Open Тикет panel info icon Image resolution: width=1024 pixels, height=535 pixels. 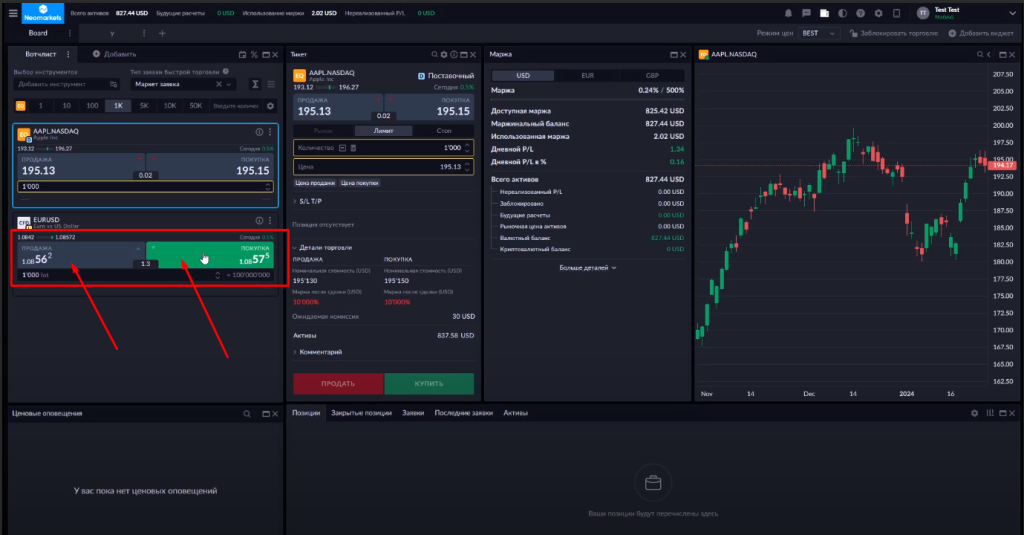coord(454,55)
